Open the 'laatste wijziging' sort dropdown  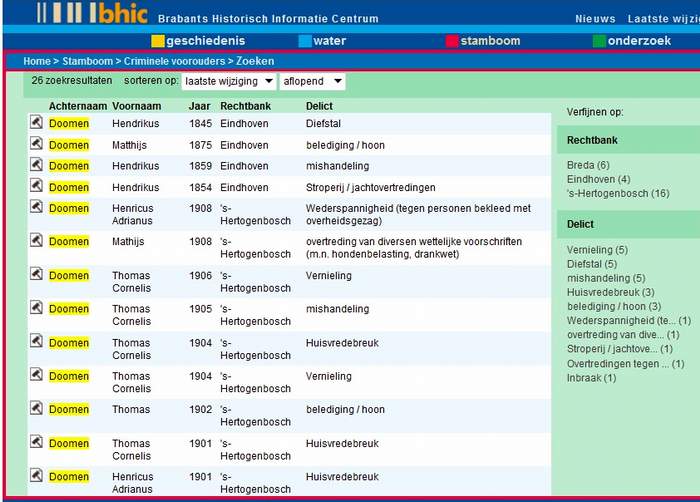pos(229,81)
